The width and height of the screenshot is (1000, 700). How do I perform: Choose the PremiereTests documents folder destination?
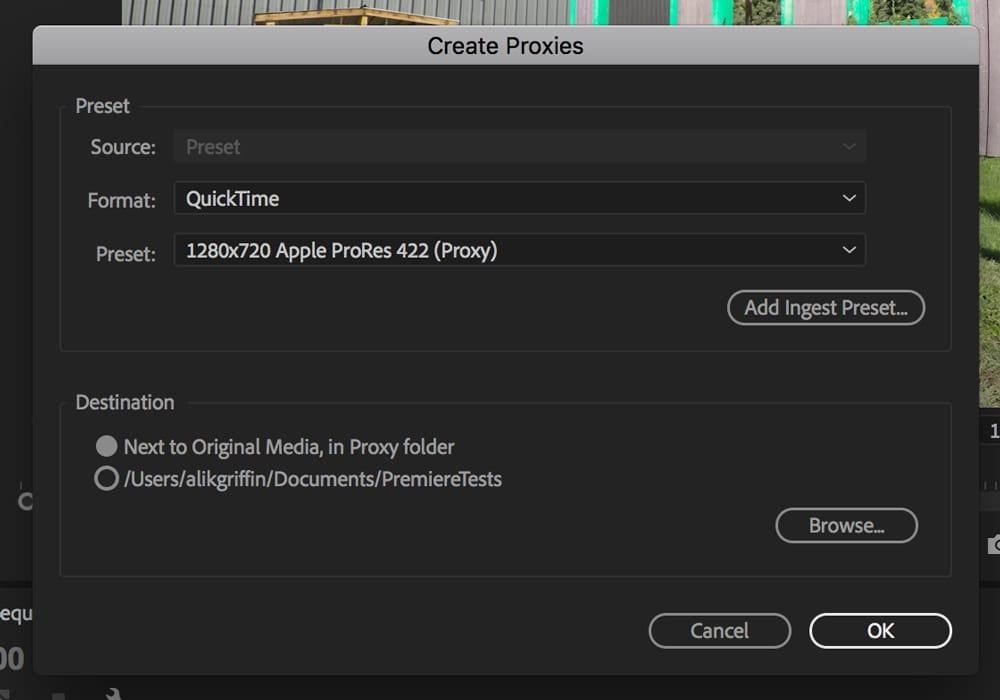click(x=106, y=478)
